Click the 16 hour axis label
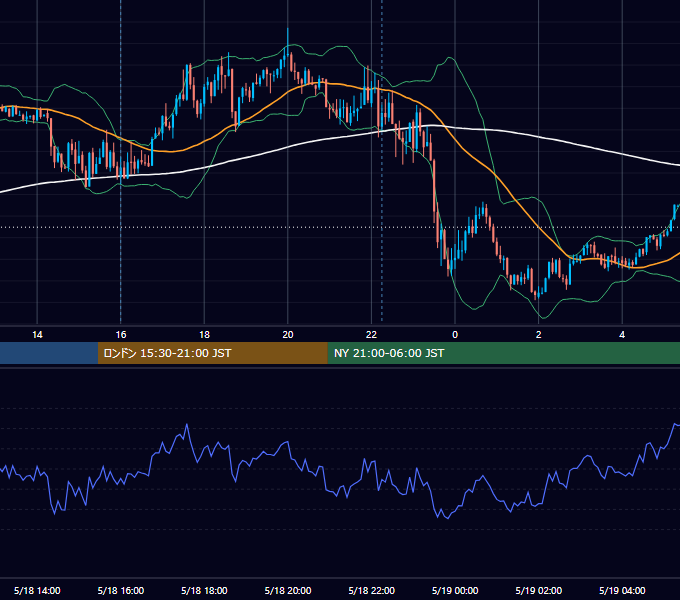This screenshot has height=600, width=680. pyautogui.click(x=121, y=335)
